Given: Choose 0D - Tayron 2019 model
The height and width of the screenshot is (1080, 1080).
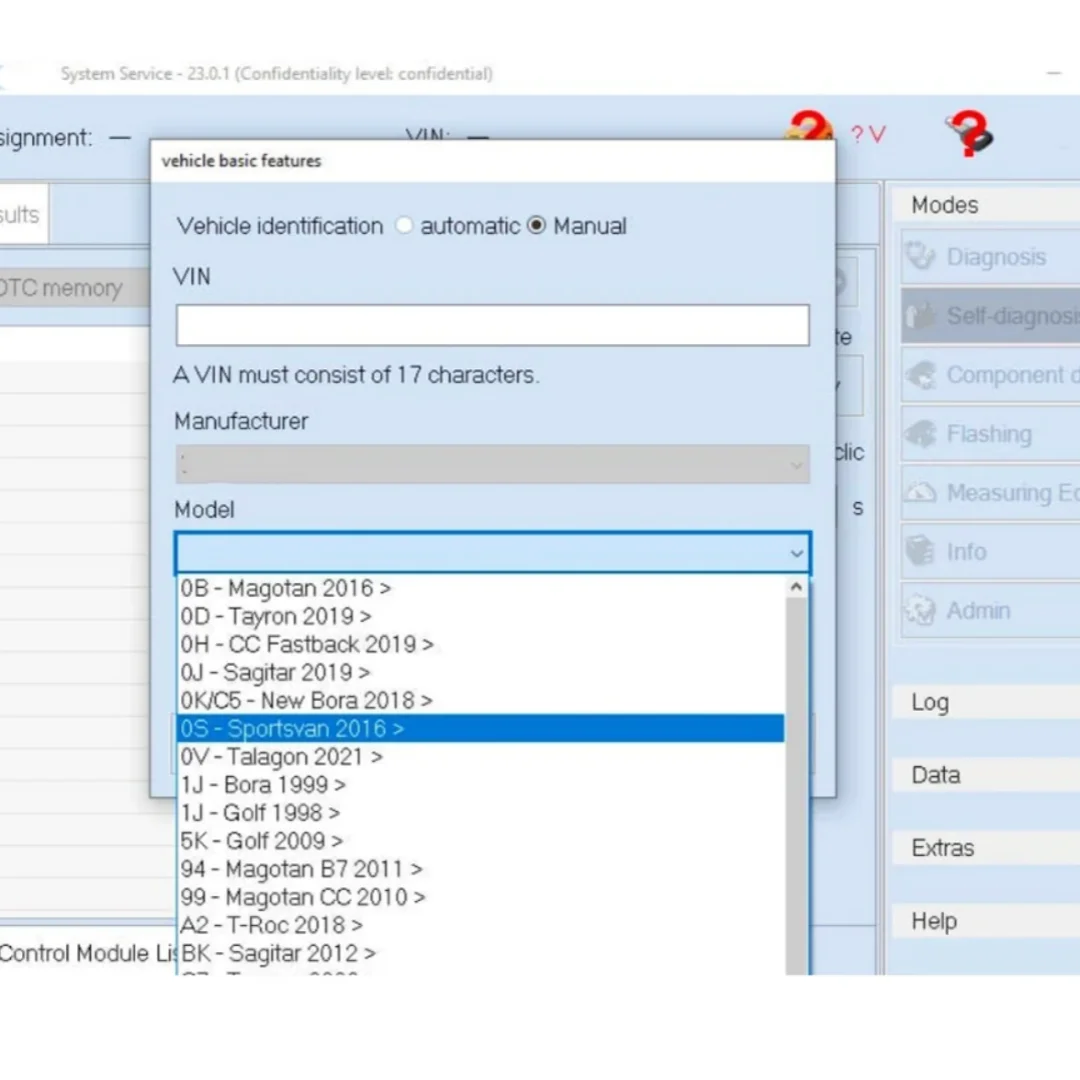Looking at the screenshot, I should click(x=480, y=616).
